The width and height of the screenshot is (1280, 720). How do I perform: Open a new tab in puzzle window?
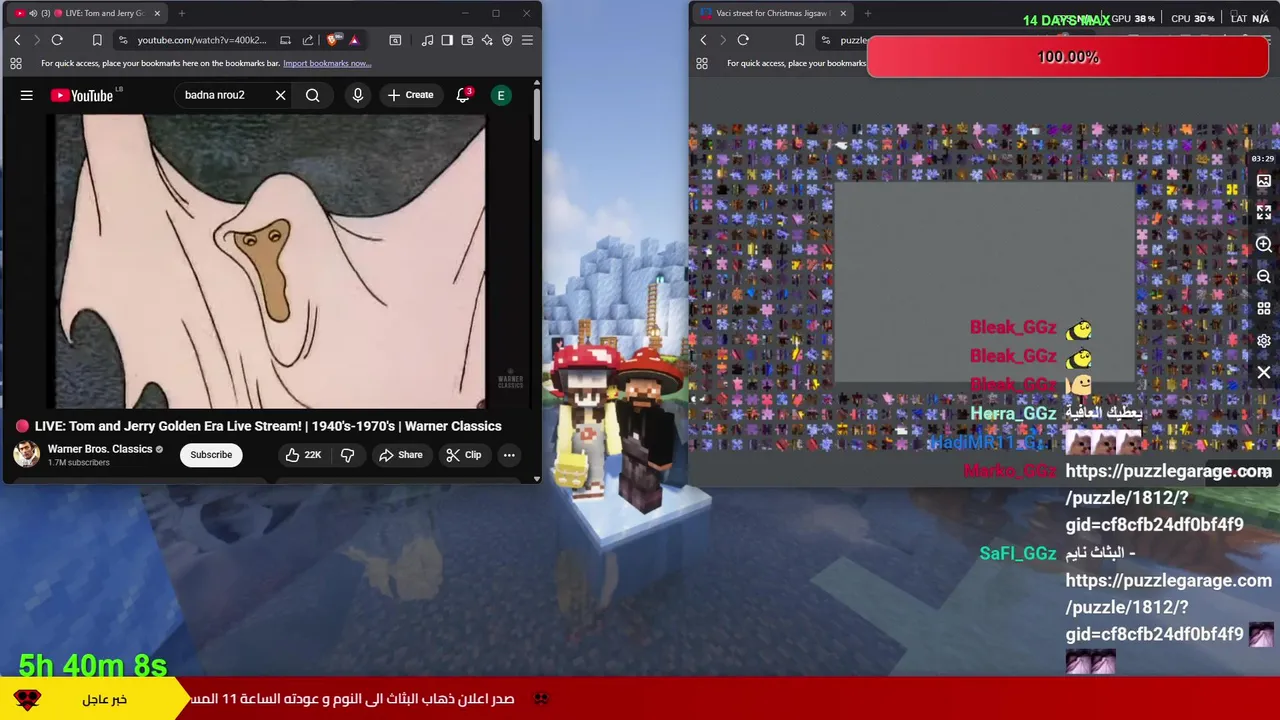(868, 13)
